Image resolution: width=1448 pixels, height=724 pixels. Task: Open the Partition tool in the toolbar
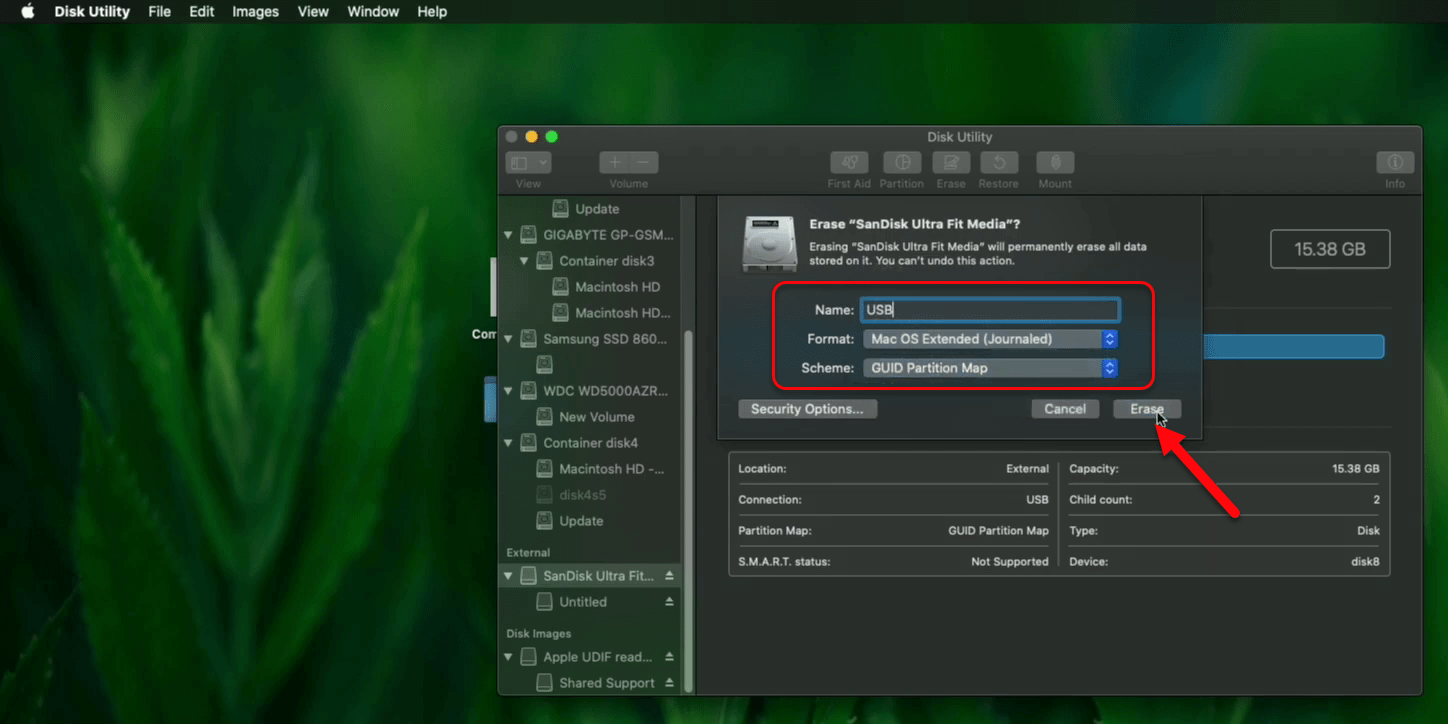pyautogui.click(x=901, y=162)
